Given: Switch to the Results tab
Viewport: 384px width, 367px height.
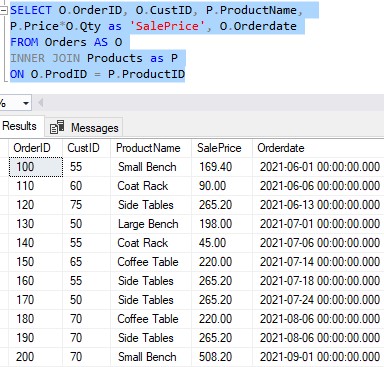Looking at the screenshot, I should click(19, 126).
